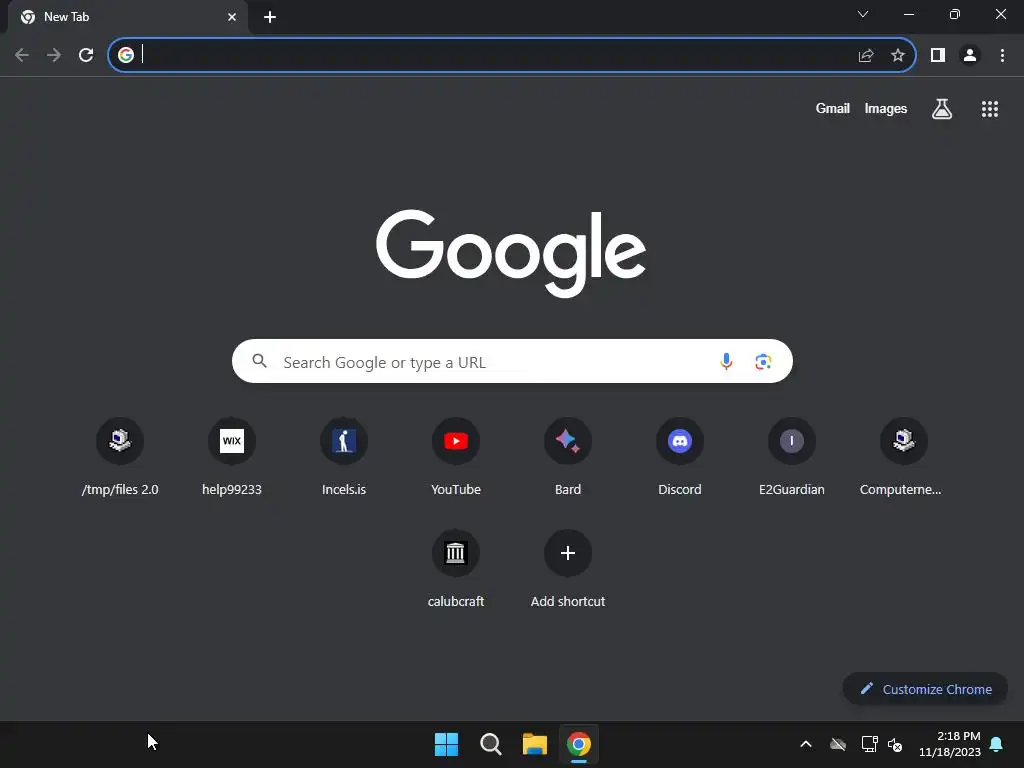The height and width of the screenshot is (768, 1024).
Task: Open the clock and date 2:18 PM
Action: point(950,744)
